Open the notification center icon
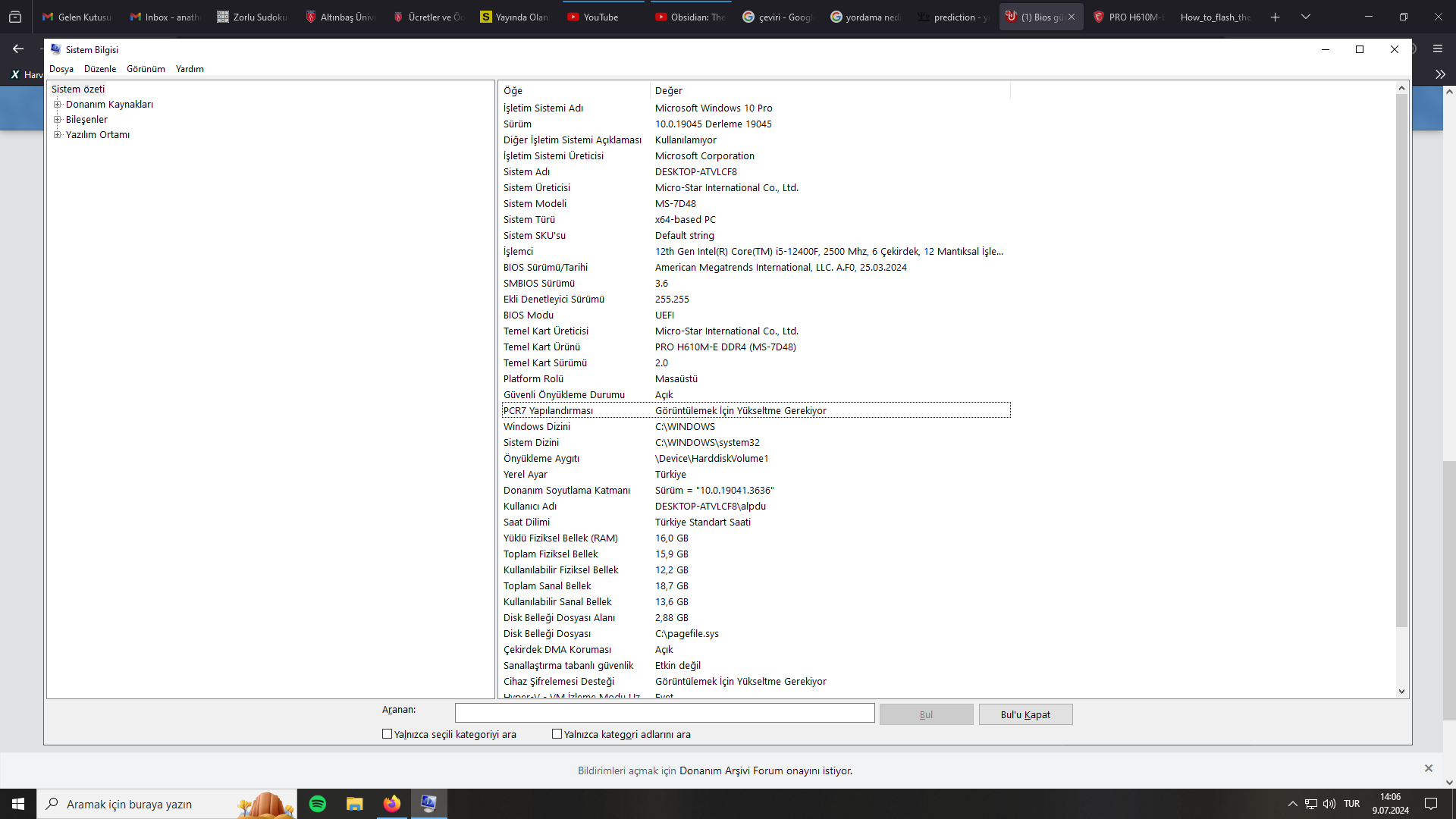1456x819 pixels. pyautogui.click(x=1431, y=804)
